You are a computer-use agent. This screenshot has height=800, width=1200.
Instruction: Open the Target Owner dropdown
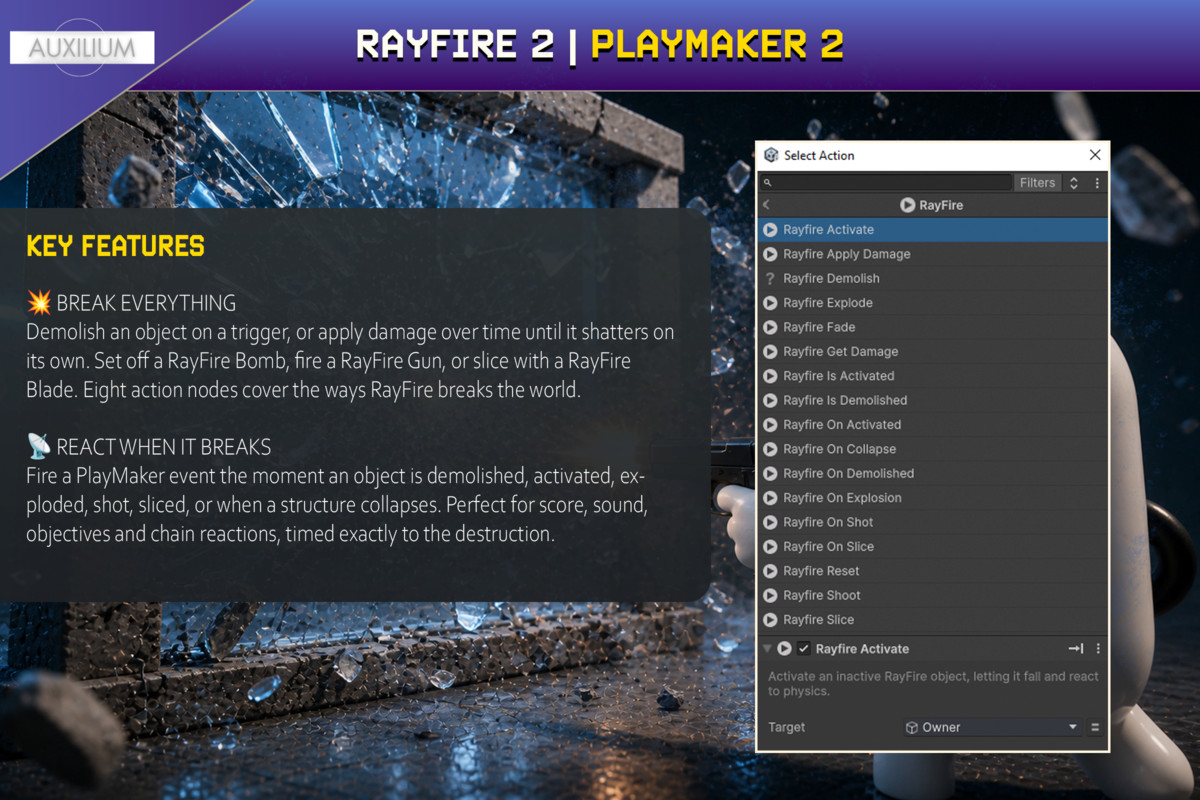(x=991, y=728)
